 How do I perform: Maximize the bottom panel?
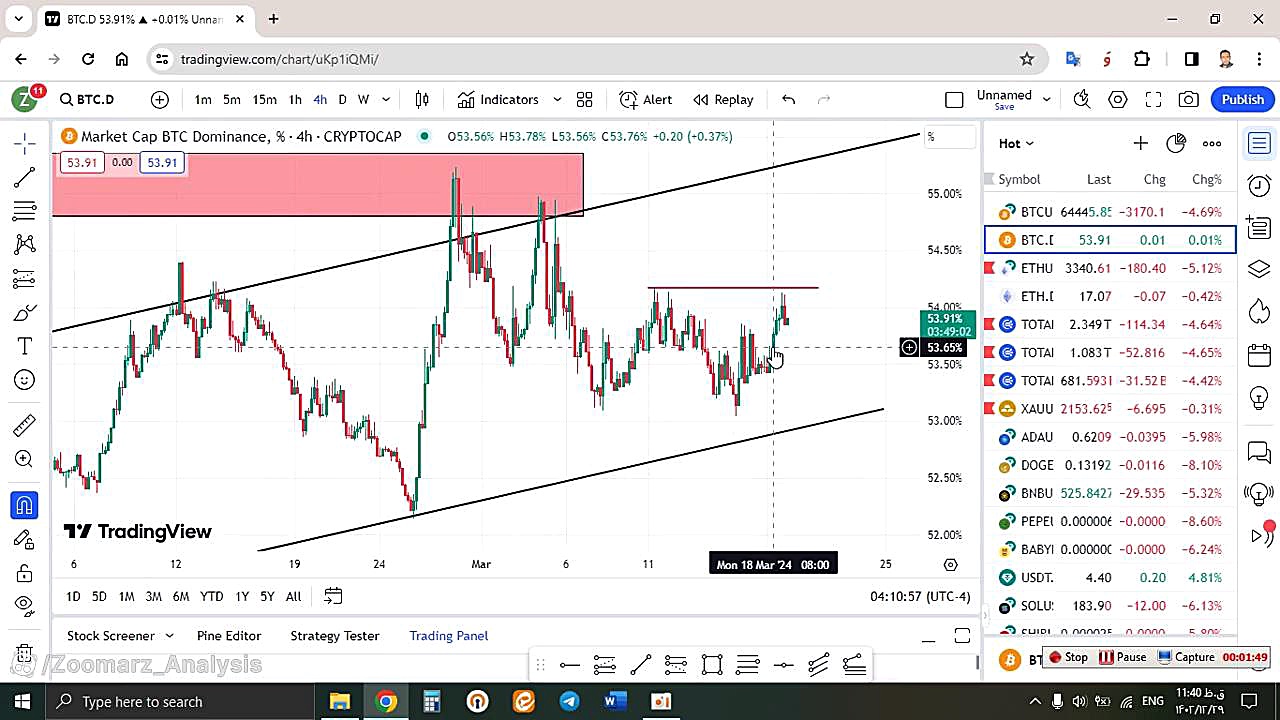(962, 636)
